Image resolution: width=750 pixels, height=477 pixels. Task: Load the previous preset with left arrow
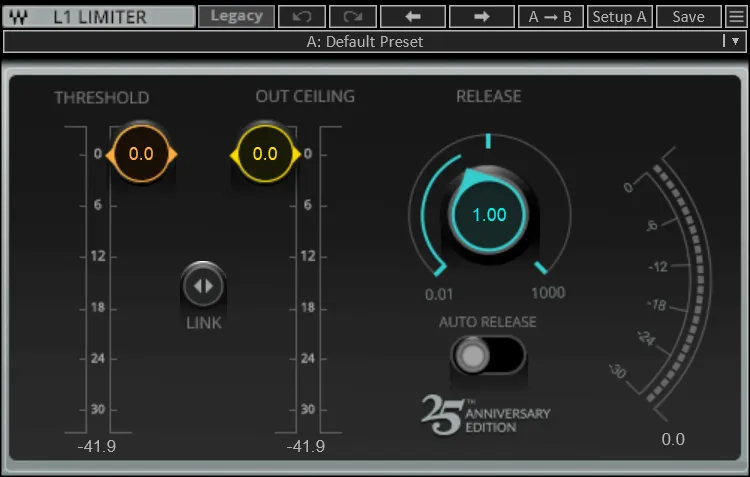[x=413, y=17]
